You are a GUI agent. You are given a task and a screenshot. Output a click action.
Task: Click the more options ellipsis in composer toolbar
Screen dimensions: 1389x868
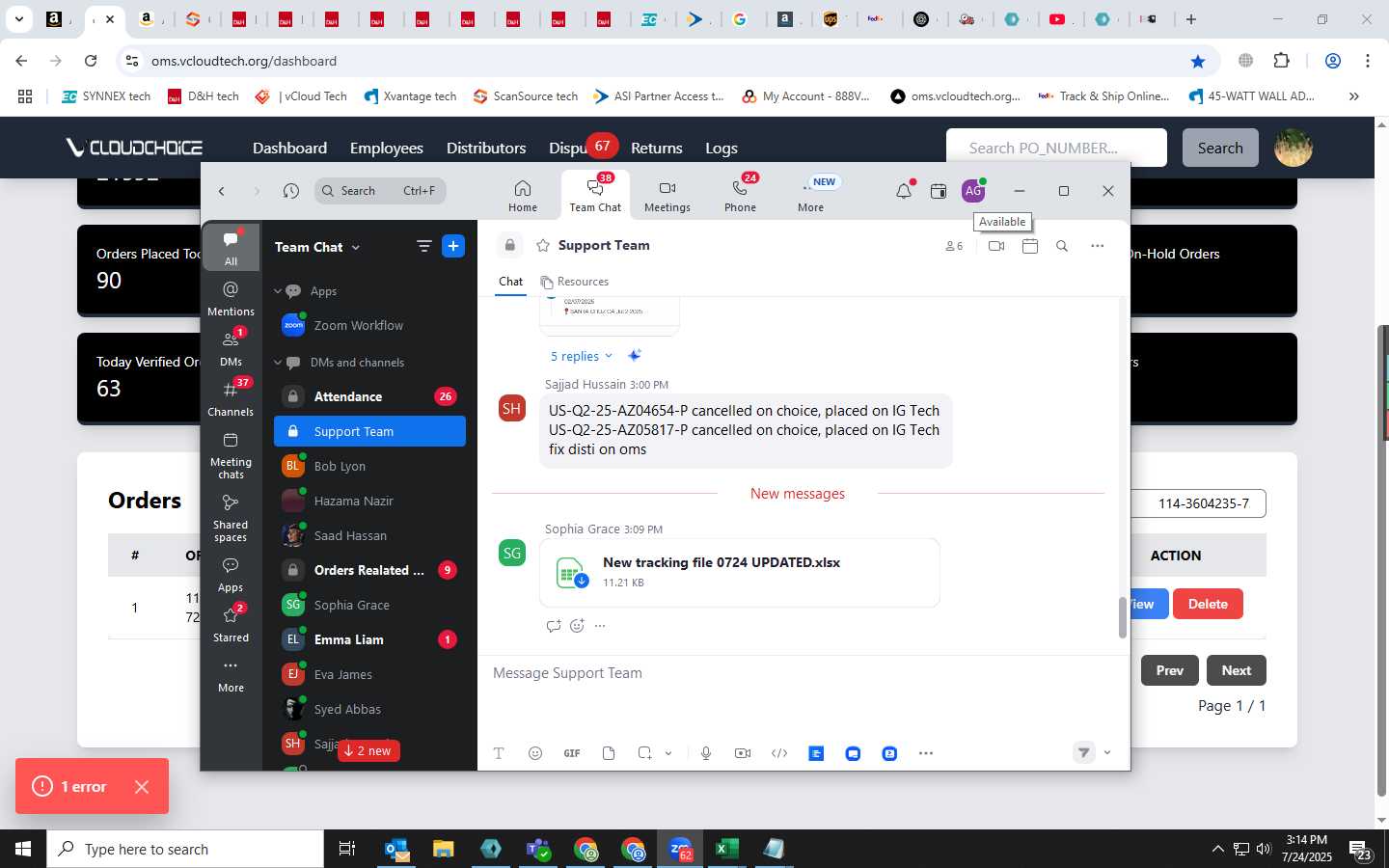(x=926, y=753)
